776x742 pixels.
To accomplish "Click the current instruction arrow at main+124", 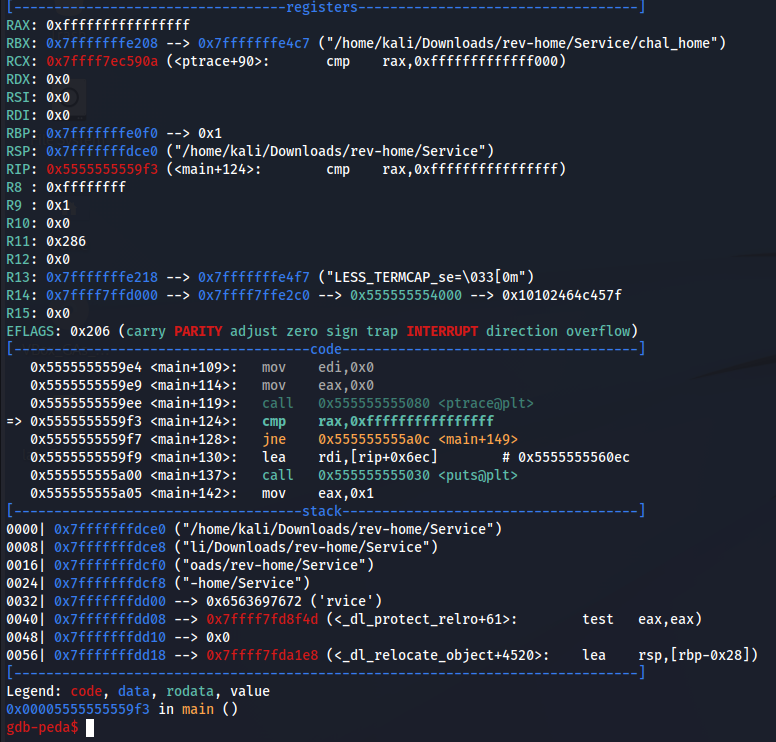I will pyautogui.click(x=14, y=421).
